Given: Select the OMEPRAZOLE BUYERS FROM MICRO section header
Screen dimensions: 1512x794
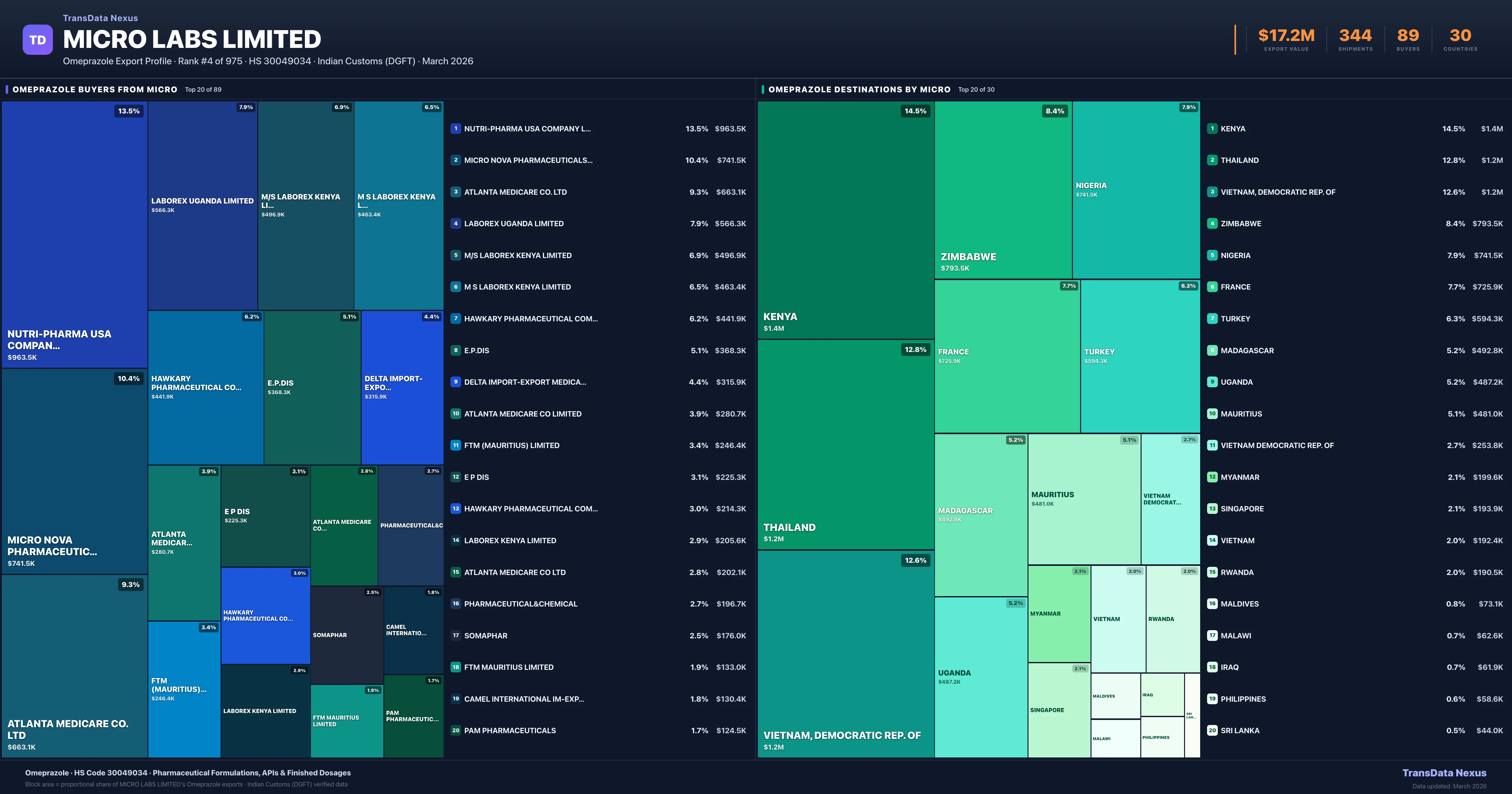Looking at the screenshot, I should coord(94,89).
